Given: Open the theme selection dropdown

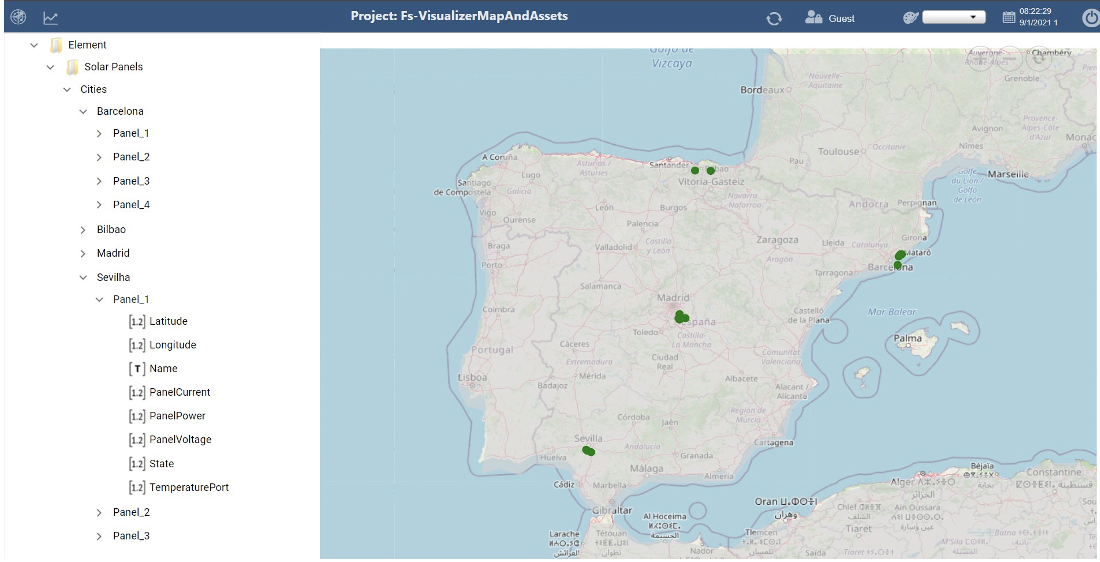Looking at the screenshot, I should (953, 18).
